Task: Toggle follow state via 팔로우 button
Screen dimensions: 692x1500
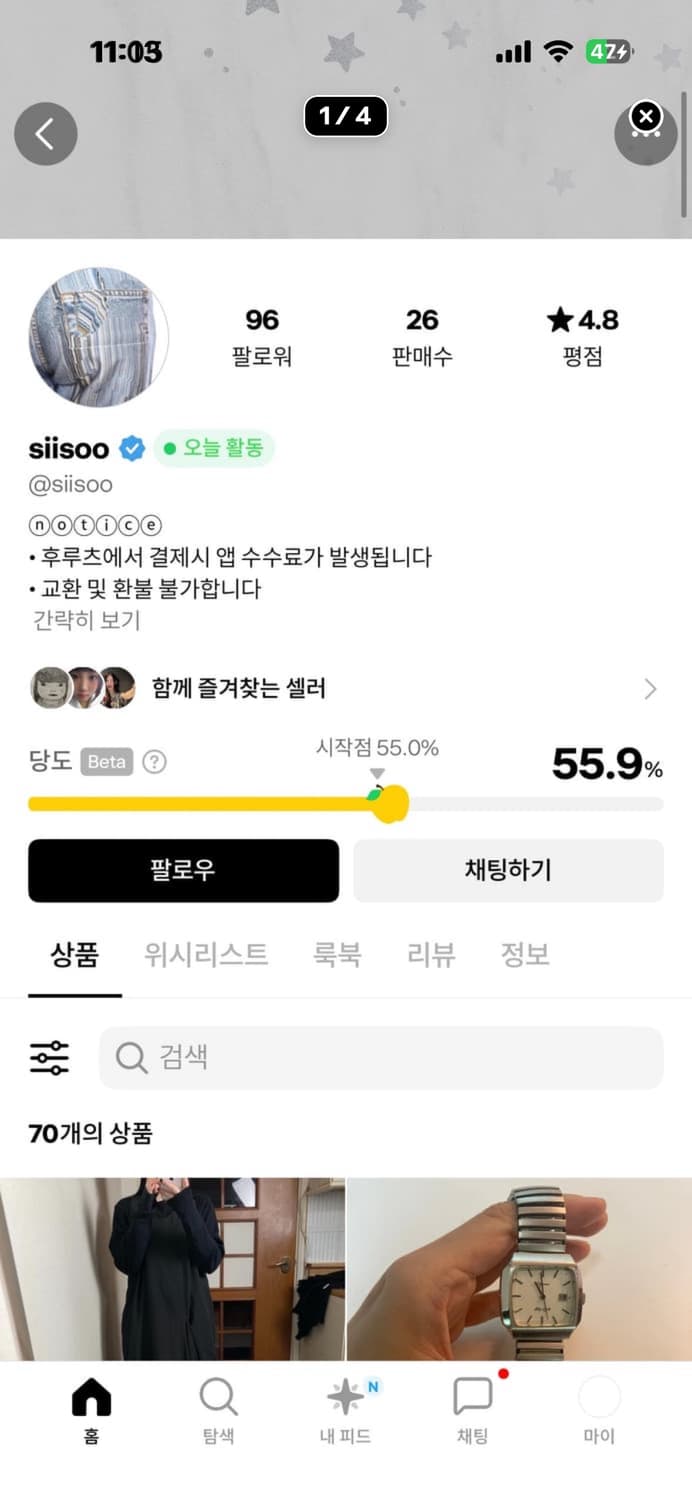Action: pyautogui.click(x=183, y=871)
